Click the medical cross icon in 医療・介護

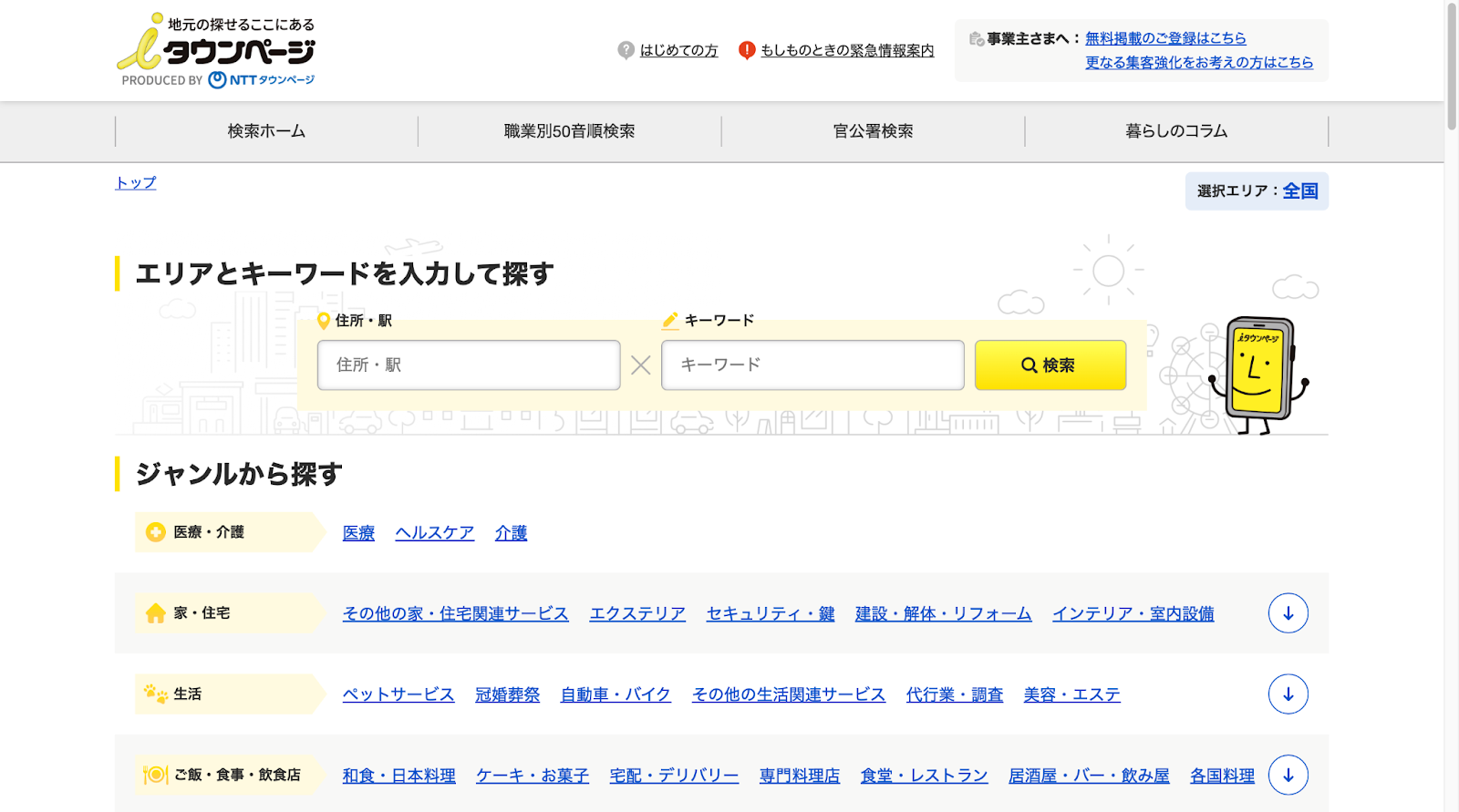click(156, 532)
